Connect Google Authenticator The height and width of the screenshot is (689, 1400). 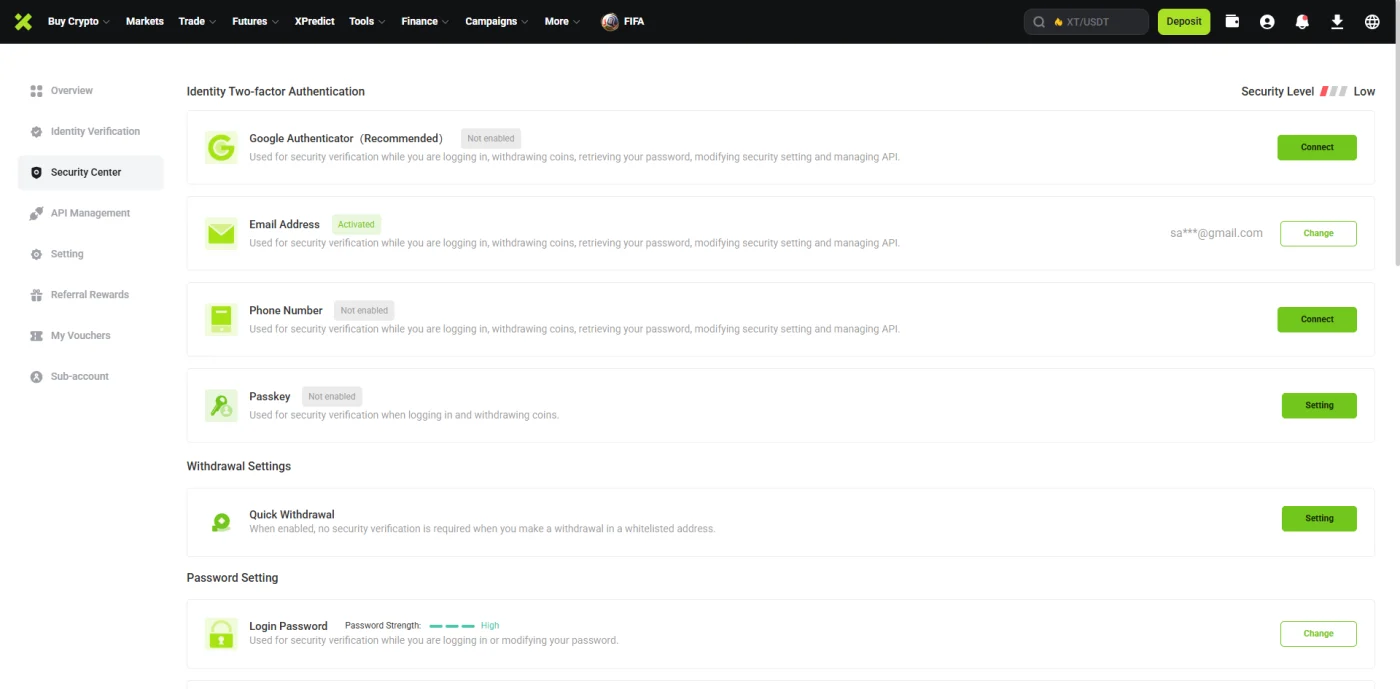pyautogui.click(x=1317, y=148)
